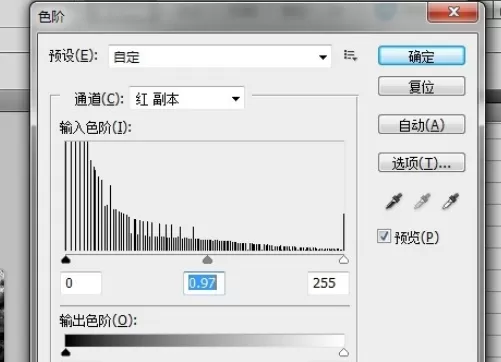Close the 色阶 dialog

[453, 12]
